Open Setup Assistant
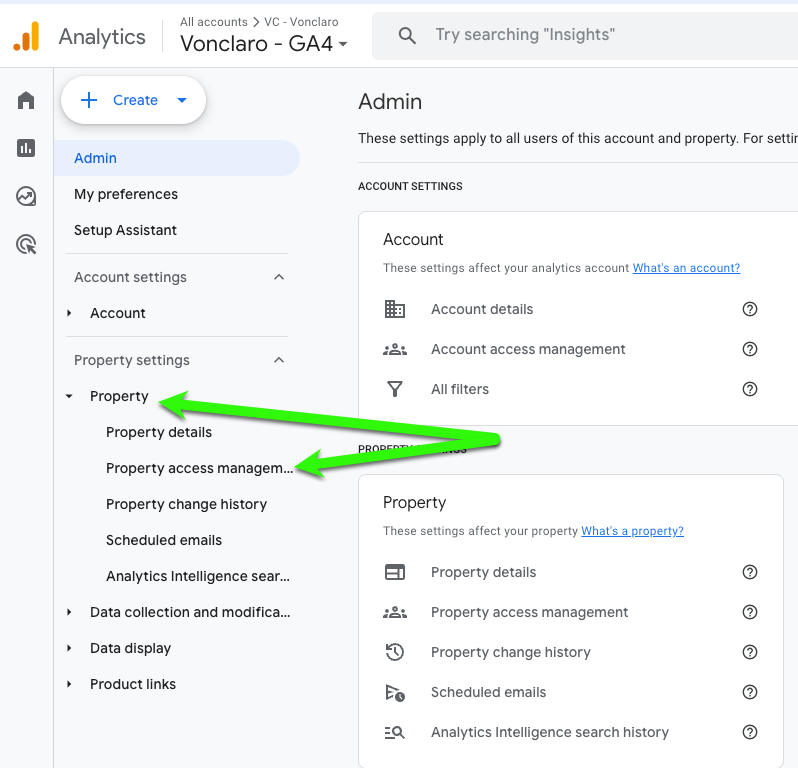Screen dimensions: 798x768 125,231
